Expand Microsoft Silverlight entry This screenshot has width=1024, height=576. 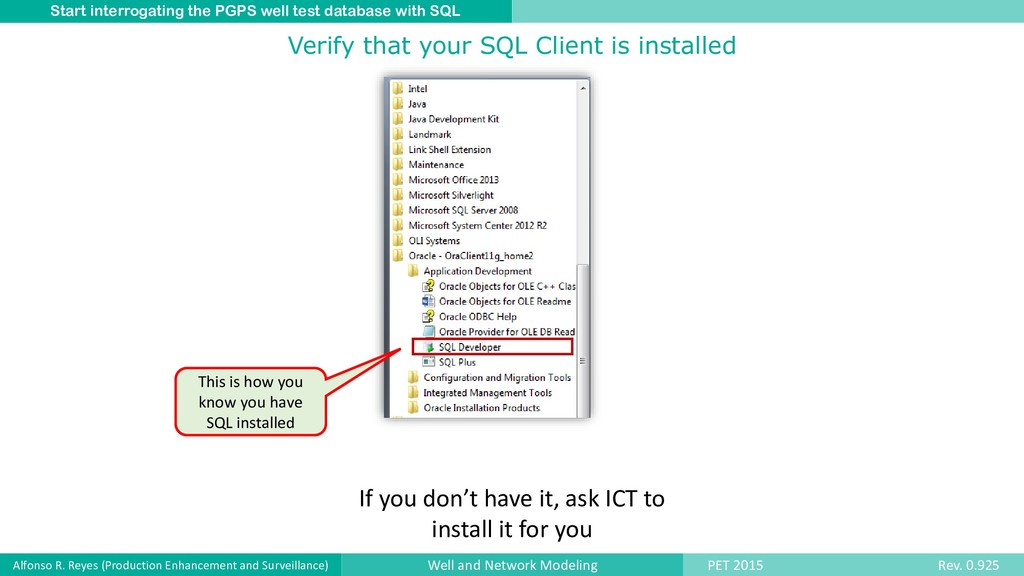(x=451, y=195)
